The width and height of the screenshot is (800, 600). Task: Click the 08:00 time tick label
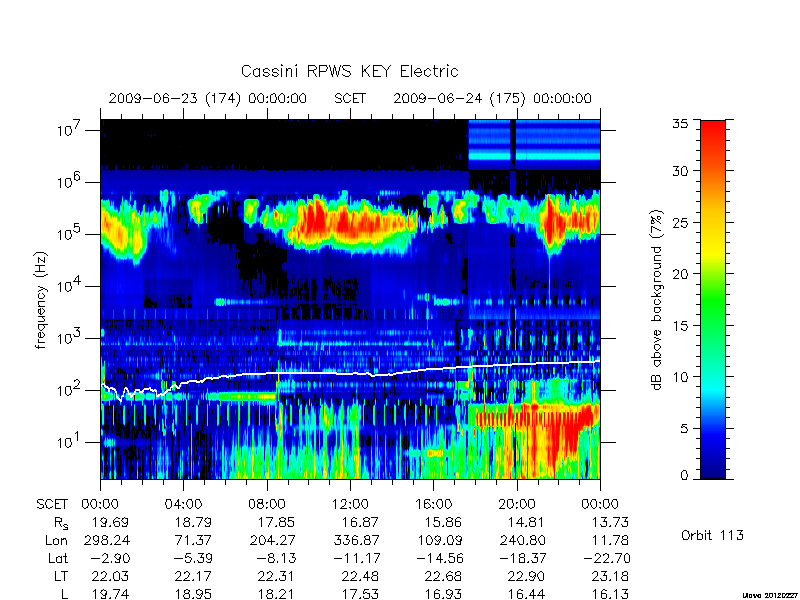pos(267,504)
